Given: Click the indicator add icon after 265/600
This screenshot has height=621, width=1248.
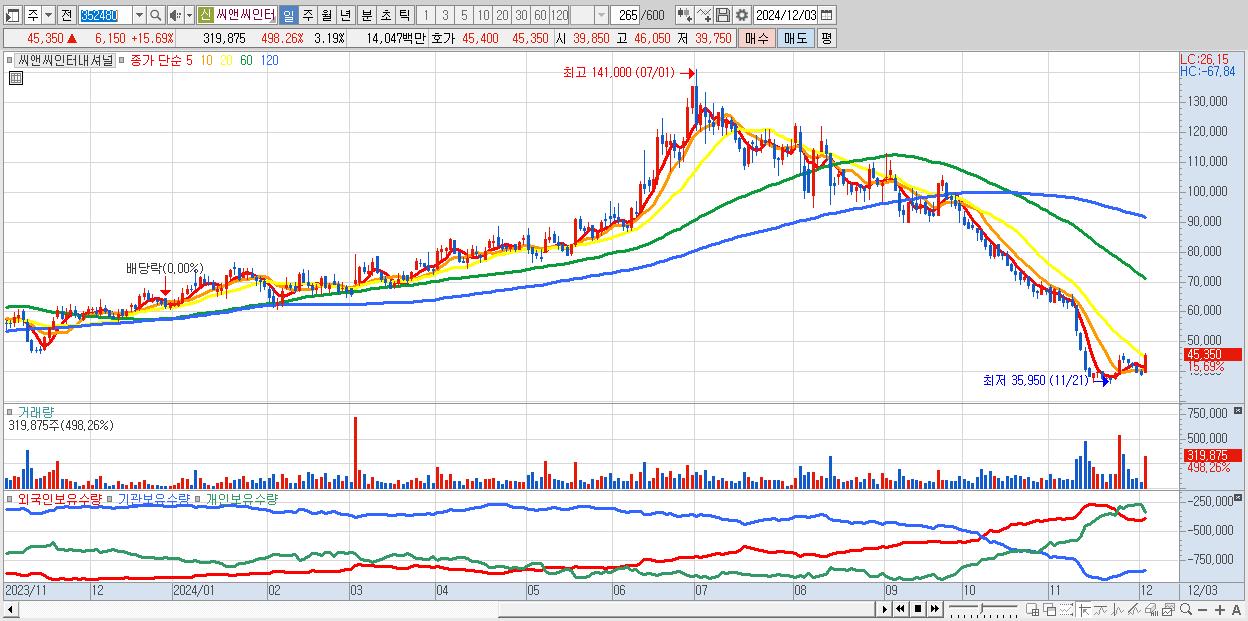Looking at the screenshot, I should click(x=685, y=15).
